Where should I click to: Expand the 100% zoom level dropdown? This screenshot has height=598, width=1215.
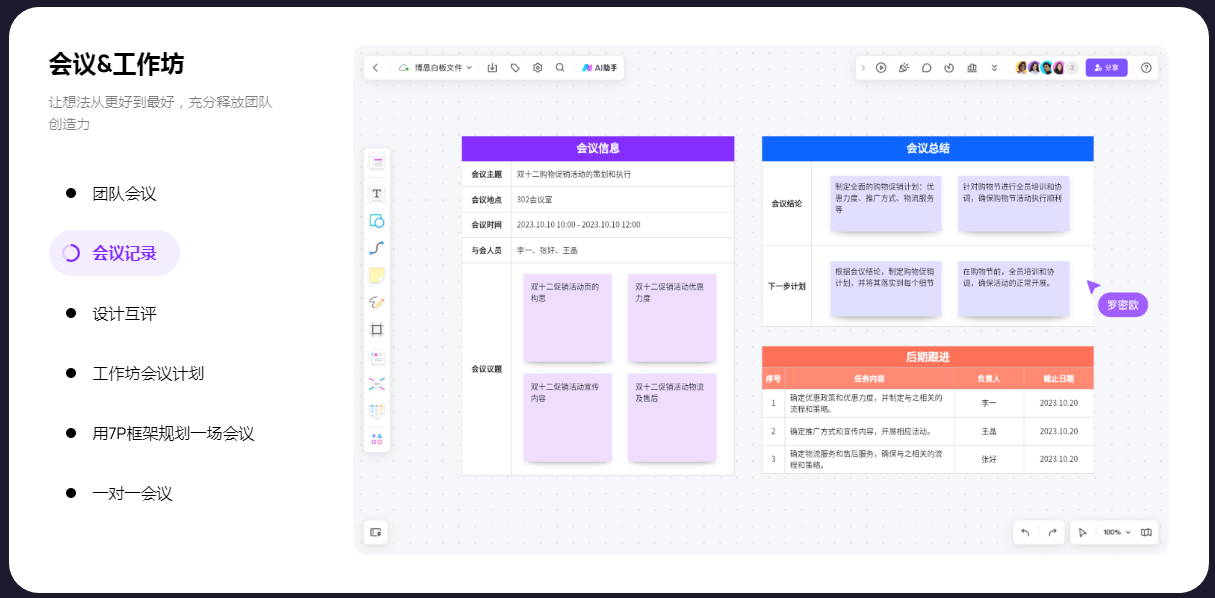(1117, 532)
